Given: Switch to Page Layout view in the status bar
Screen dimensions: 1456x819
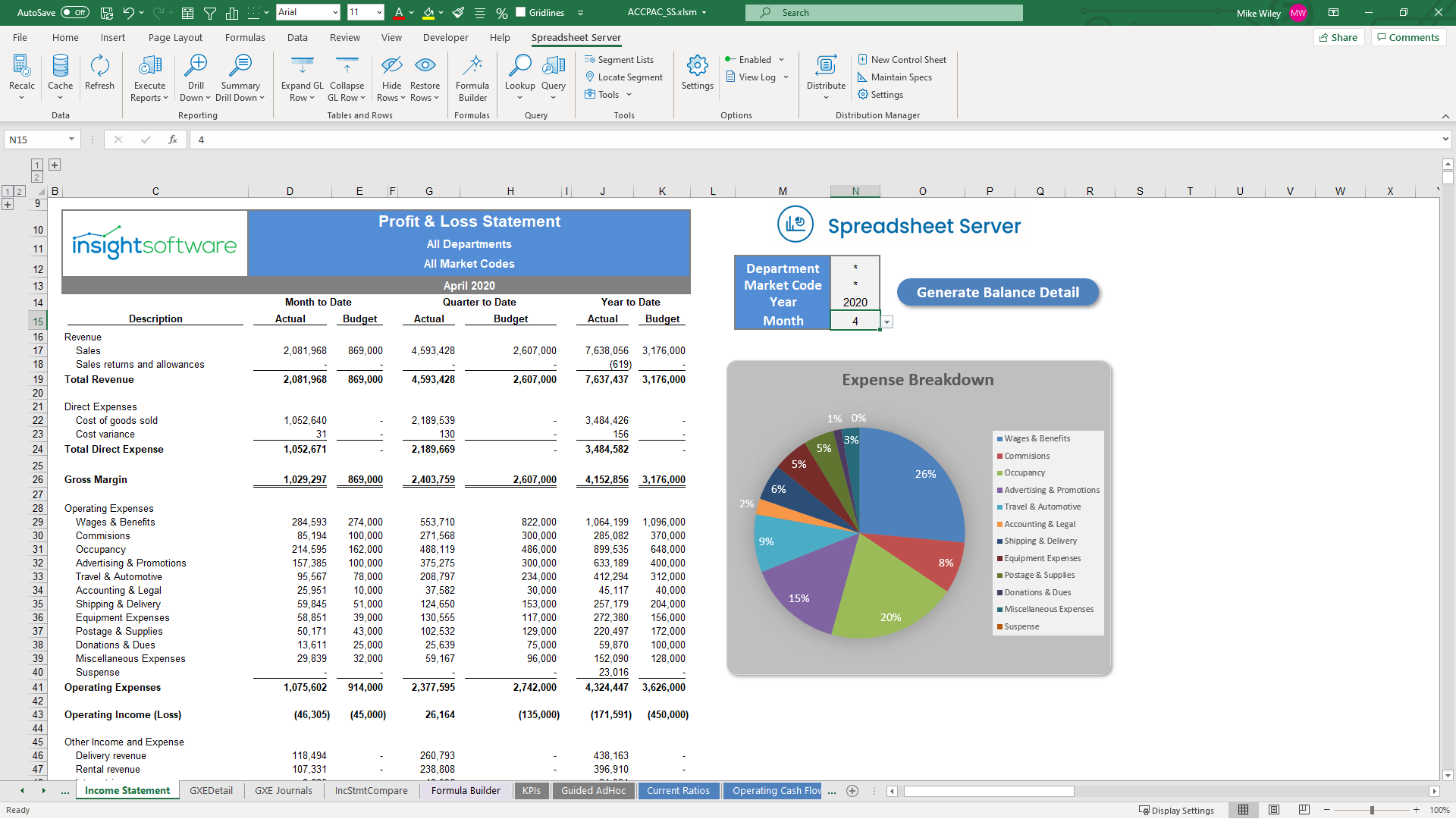Looking at the screenshot, I should coord(1273,811).
